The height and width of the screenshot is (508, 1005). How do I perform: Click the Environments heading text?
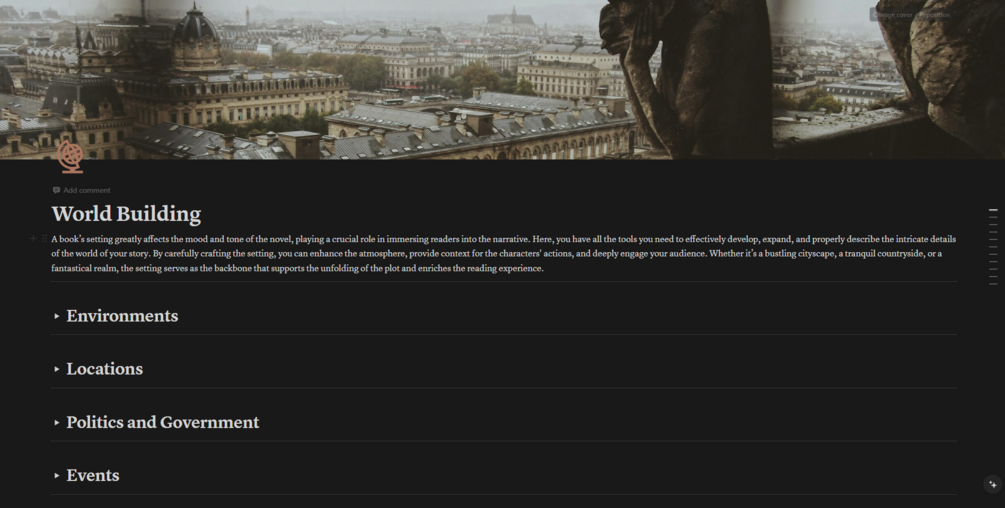tap(122, 316)
